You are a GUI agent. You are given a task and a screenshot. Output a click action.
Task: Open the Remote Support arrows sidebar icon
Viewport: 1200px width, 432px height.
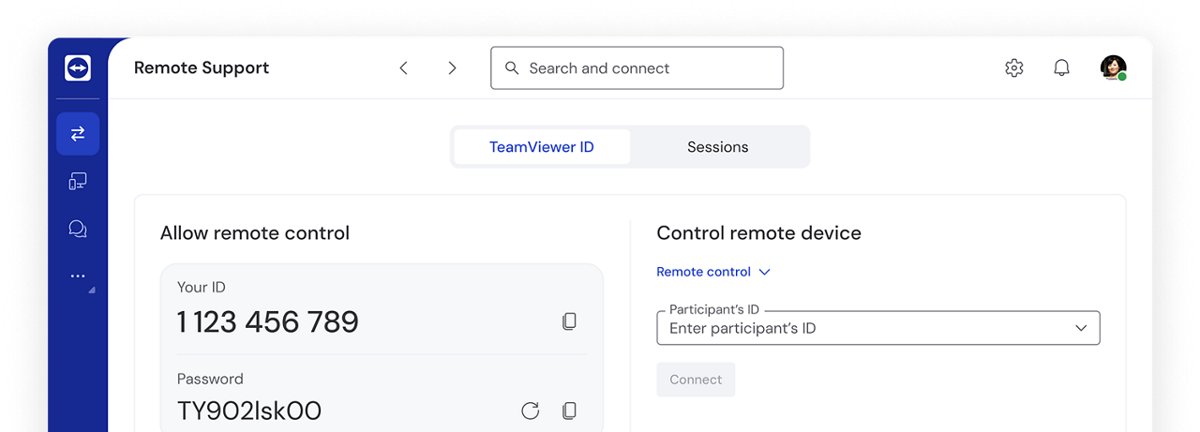(x=78, y=134)
